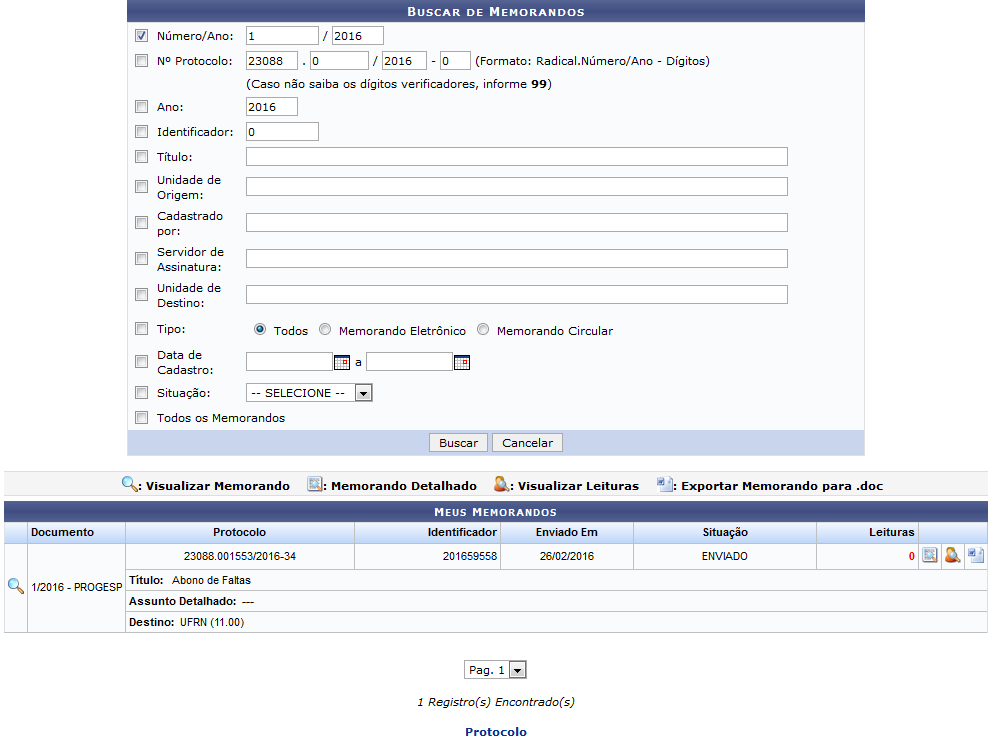Viewport: 990px width, 750px height.
Task: Enable Data de Cadastro checkbox
Action: [141, 362]
